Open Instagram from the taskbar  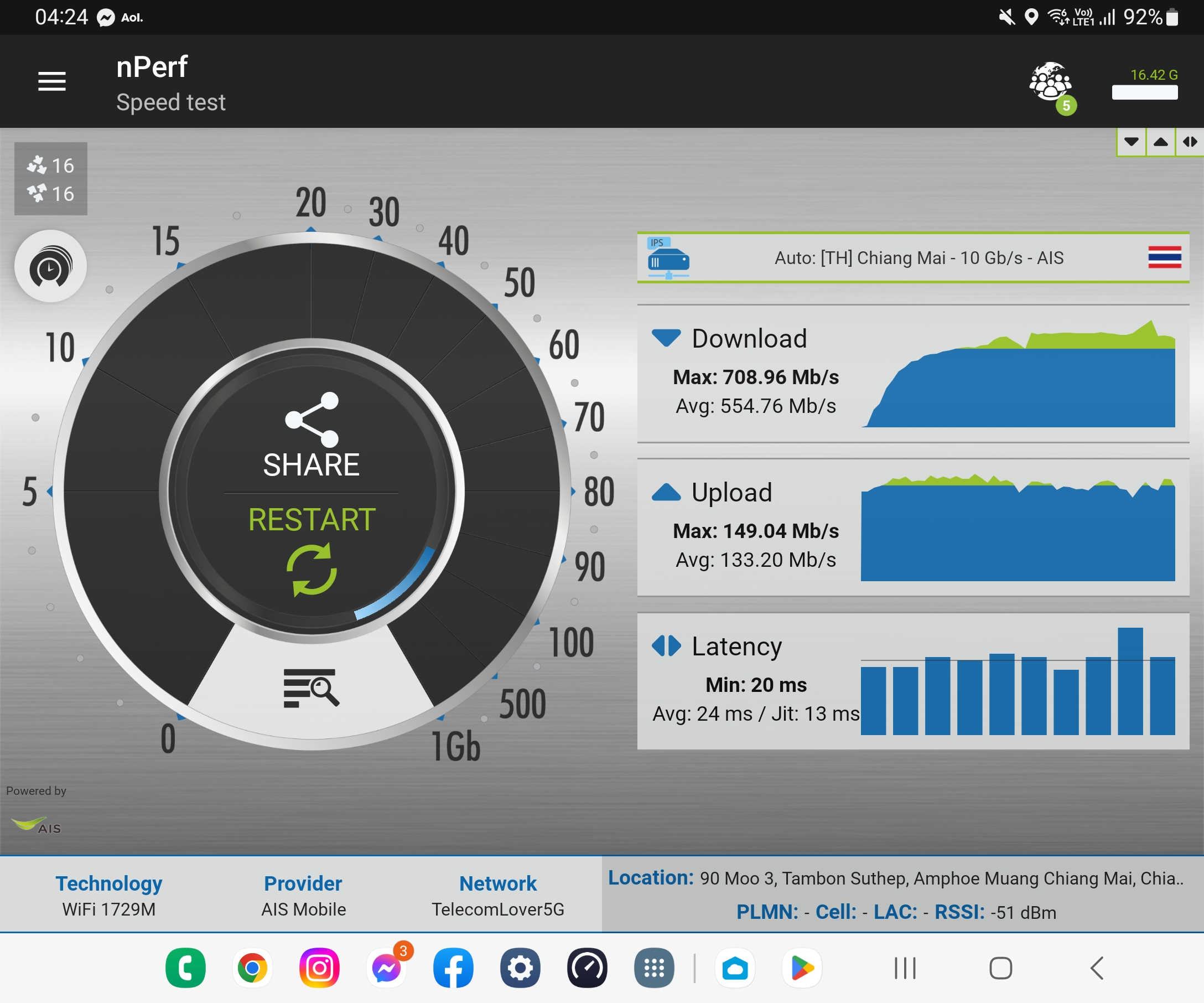[319, 968]
